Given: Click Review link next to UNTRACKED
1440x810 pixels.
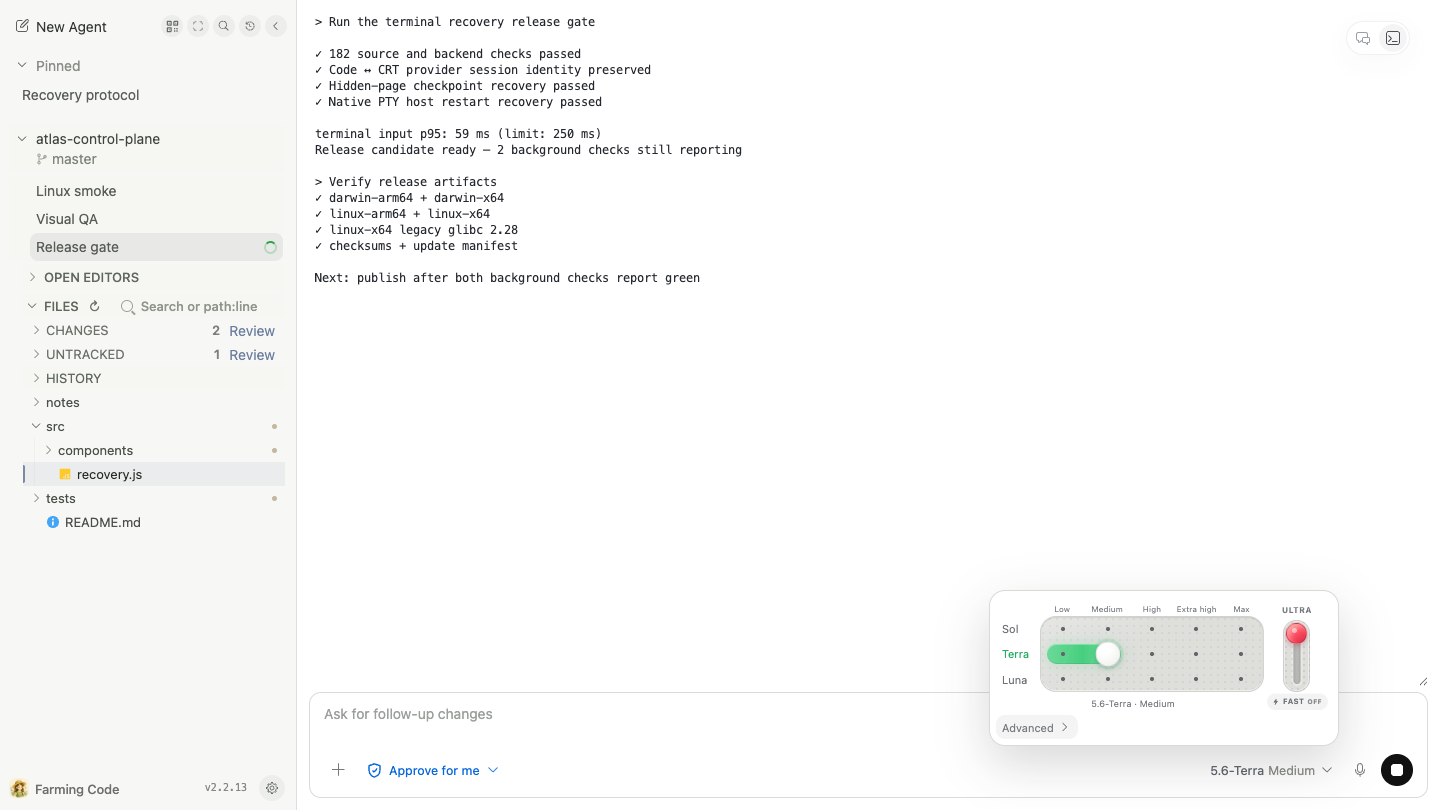Looking at the screenshot, I should (x=252, y=355).
